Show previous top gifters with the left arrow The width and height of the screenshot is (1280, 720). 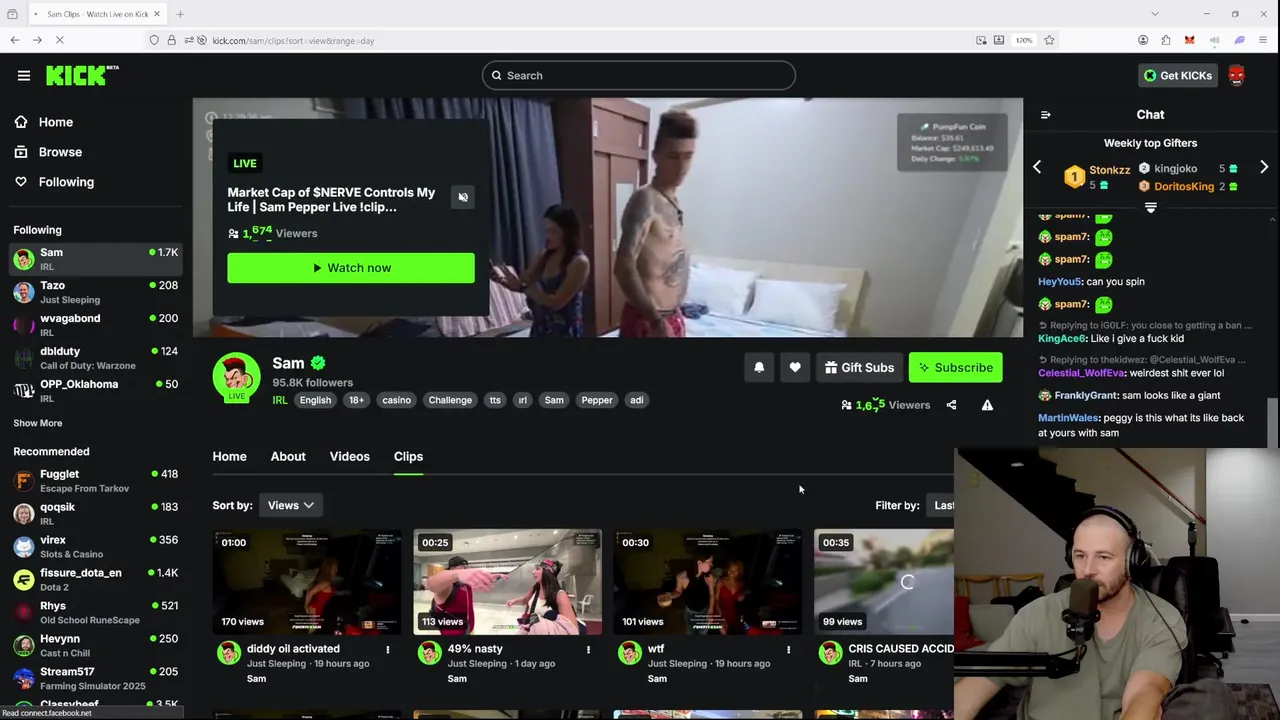pos(1037,167)
